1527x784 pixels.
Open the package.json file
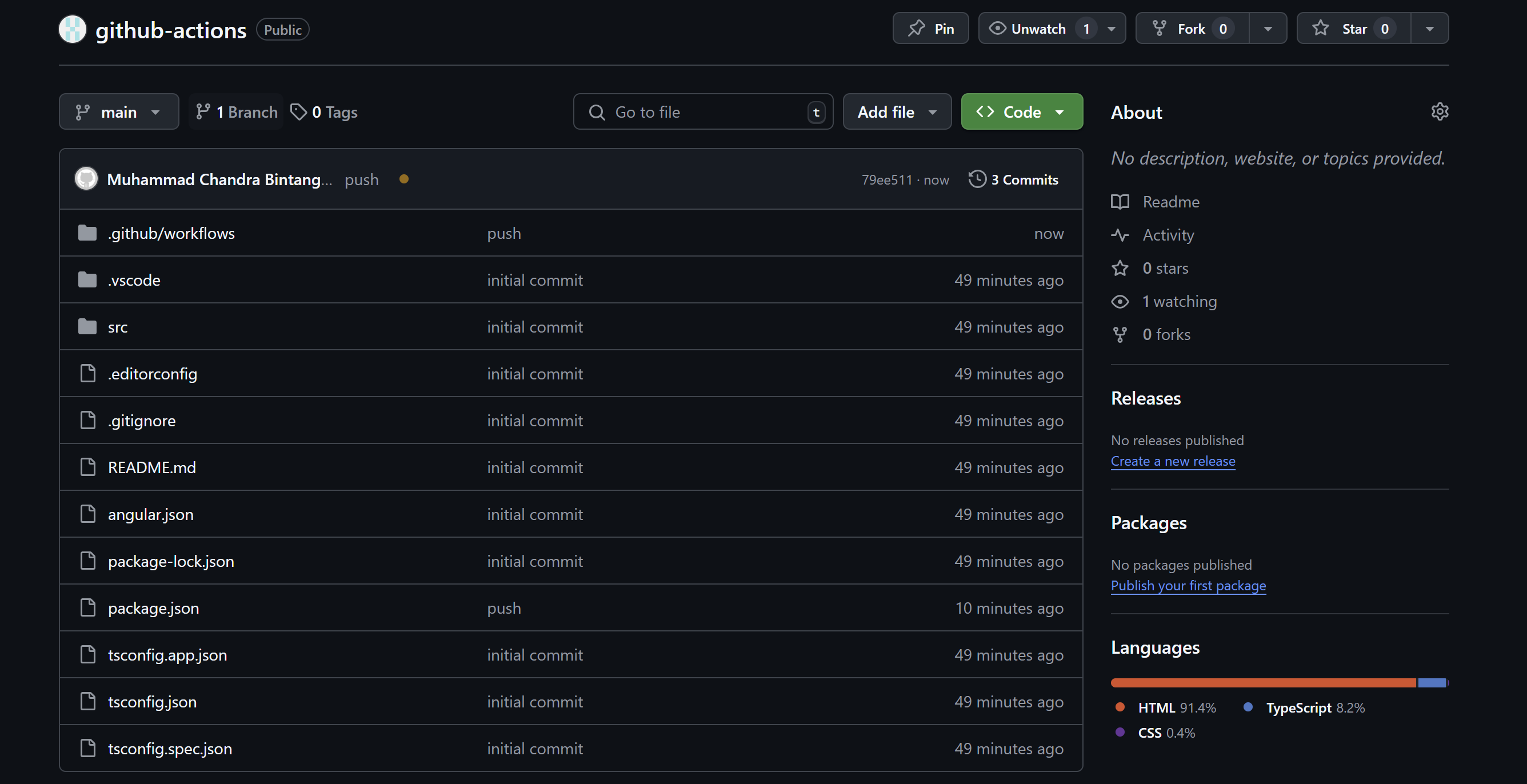154,608
